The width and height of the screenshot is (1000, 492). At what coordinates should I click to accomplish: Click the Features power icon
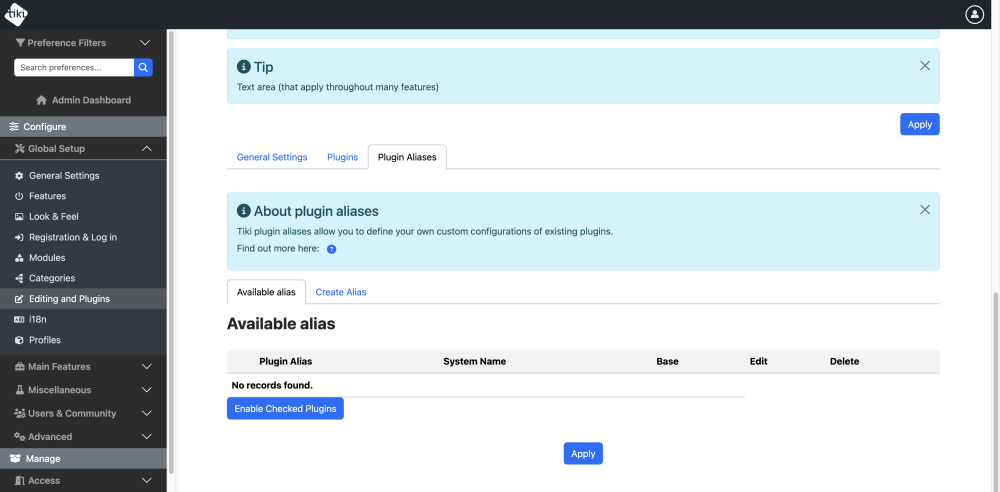(x=19, y=196)
